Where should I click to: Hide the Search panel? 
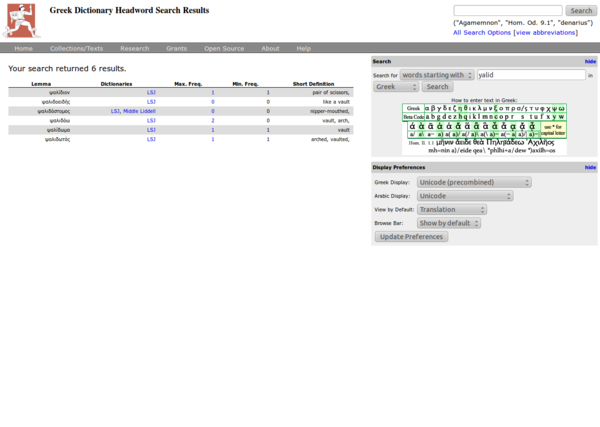(x=590, y=61)
